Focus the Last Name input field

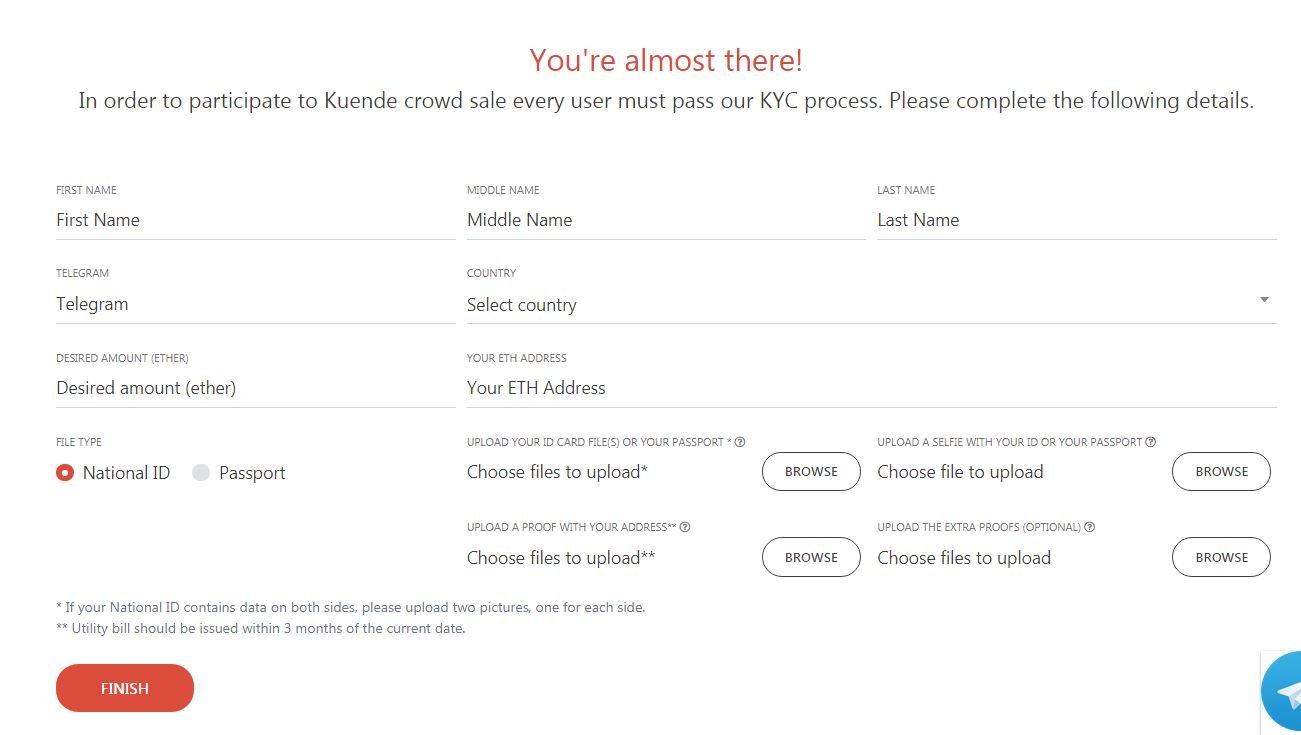[1077, 220]
